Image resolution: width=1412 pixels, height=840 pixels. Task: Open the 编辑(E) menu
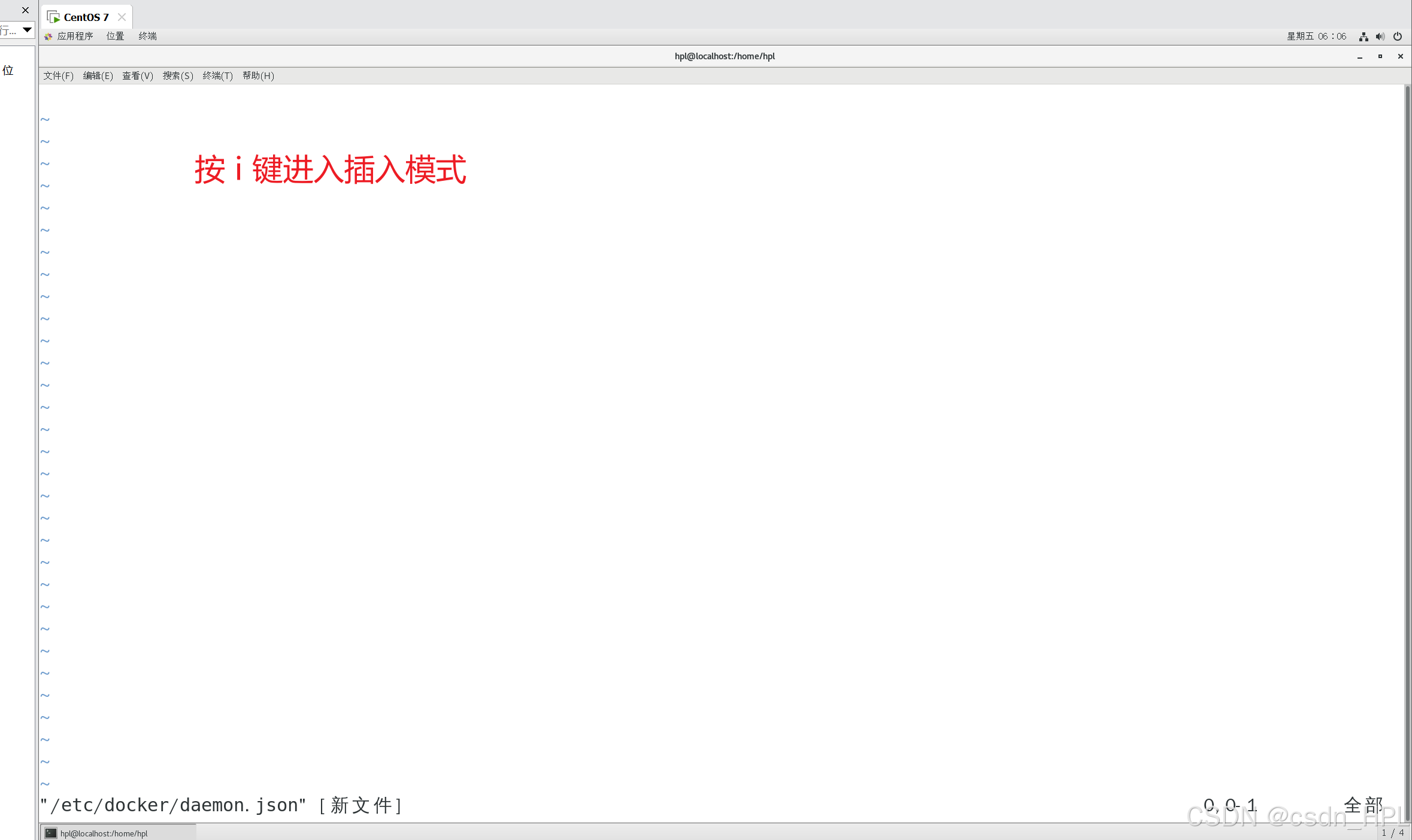point(98,75)
